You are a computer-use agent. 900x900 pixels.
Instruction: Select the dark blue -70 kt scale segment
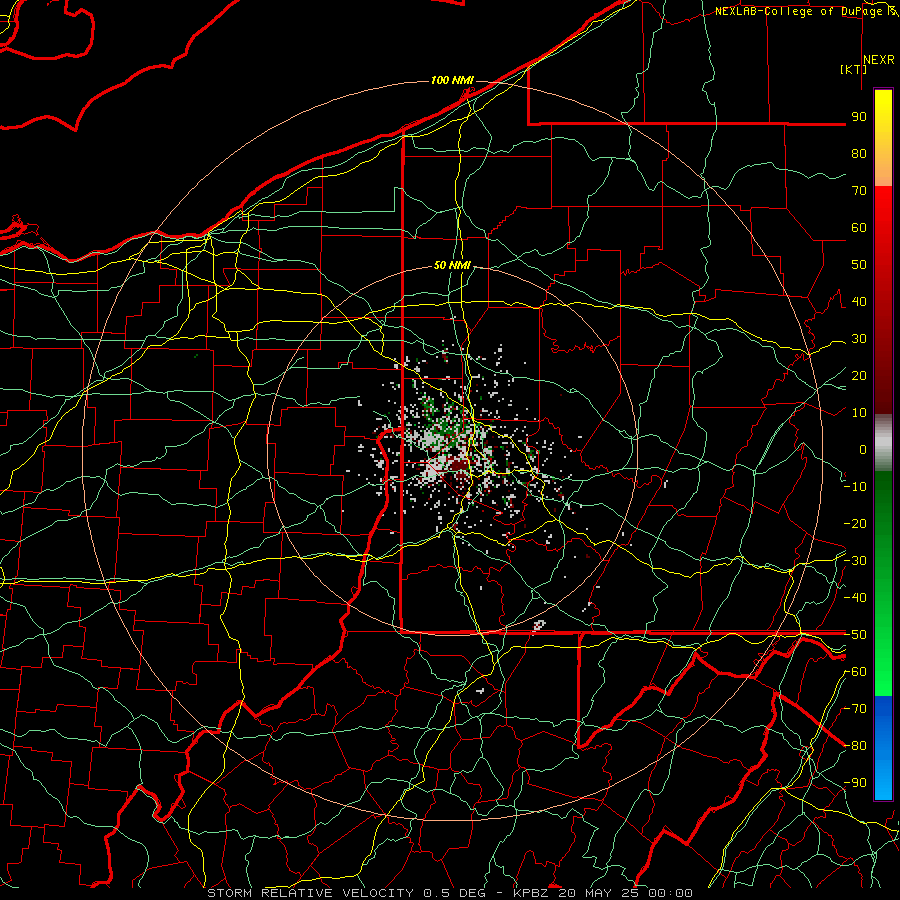[x=883, y=715]
